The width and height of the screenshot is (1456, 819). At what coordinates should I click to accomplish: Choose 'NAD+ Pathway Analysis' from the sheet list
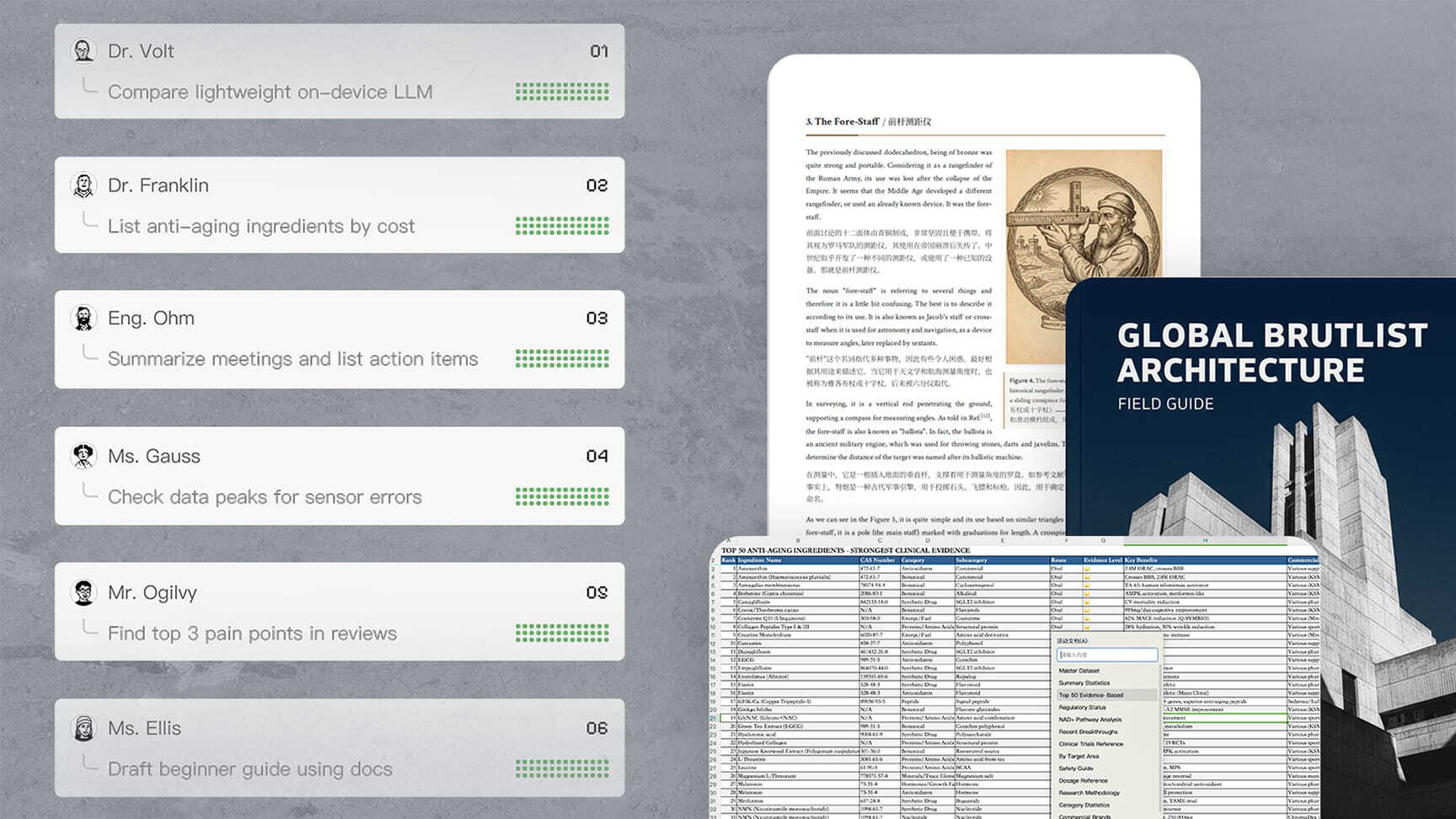(x=1090, y=720)
